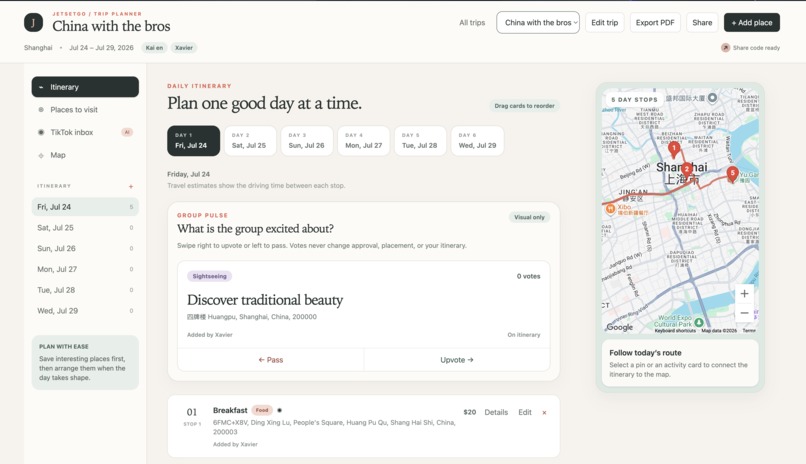Remove the Breakfast stop with the x icon

pos(544,413)
